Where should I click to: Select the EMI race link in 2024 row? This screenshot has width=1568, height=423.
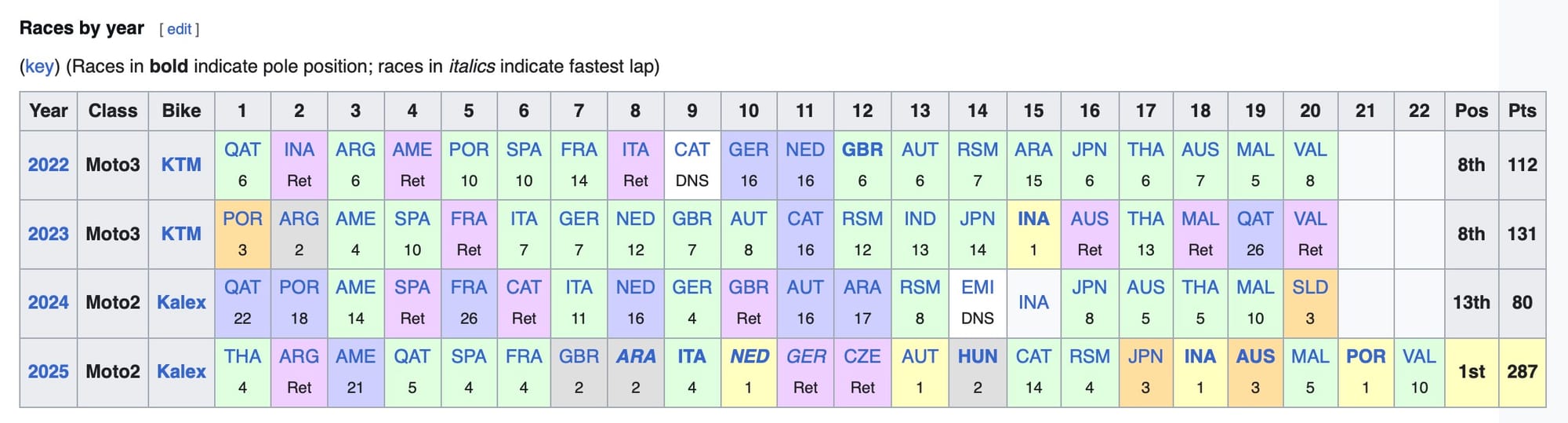(x=977, y=287)
